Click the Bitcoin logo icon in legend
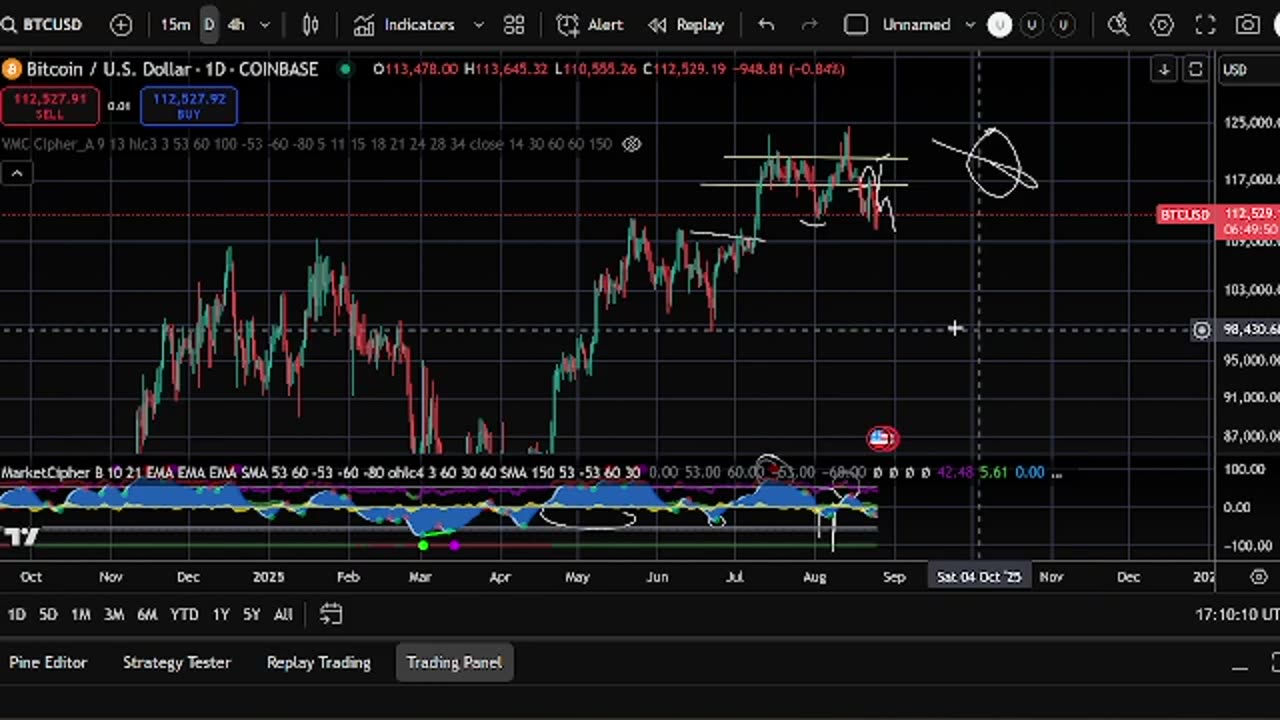Screen dimensions: 1280x720 12,69
